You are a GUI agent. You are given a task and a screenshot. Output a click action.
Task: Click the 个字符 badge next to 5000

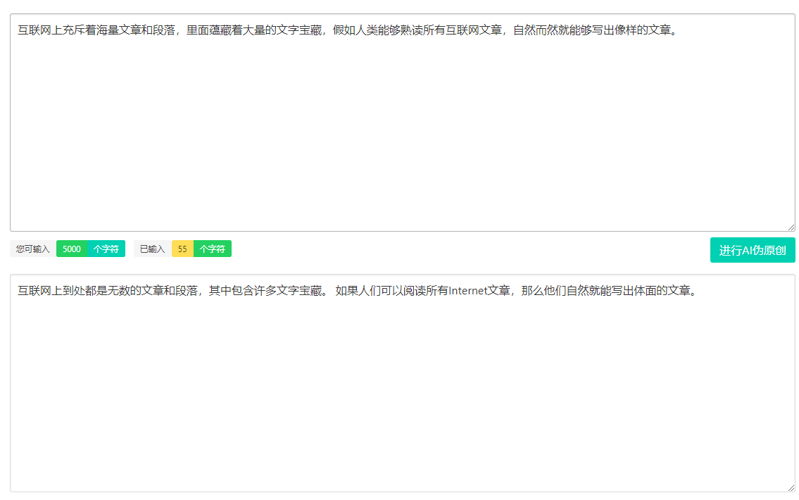106,249
